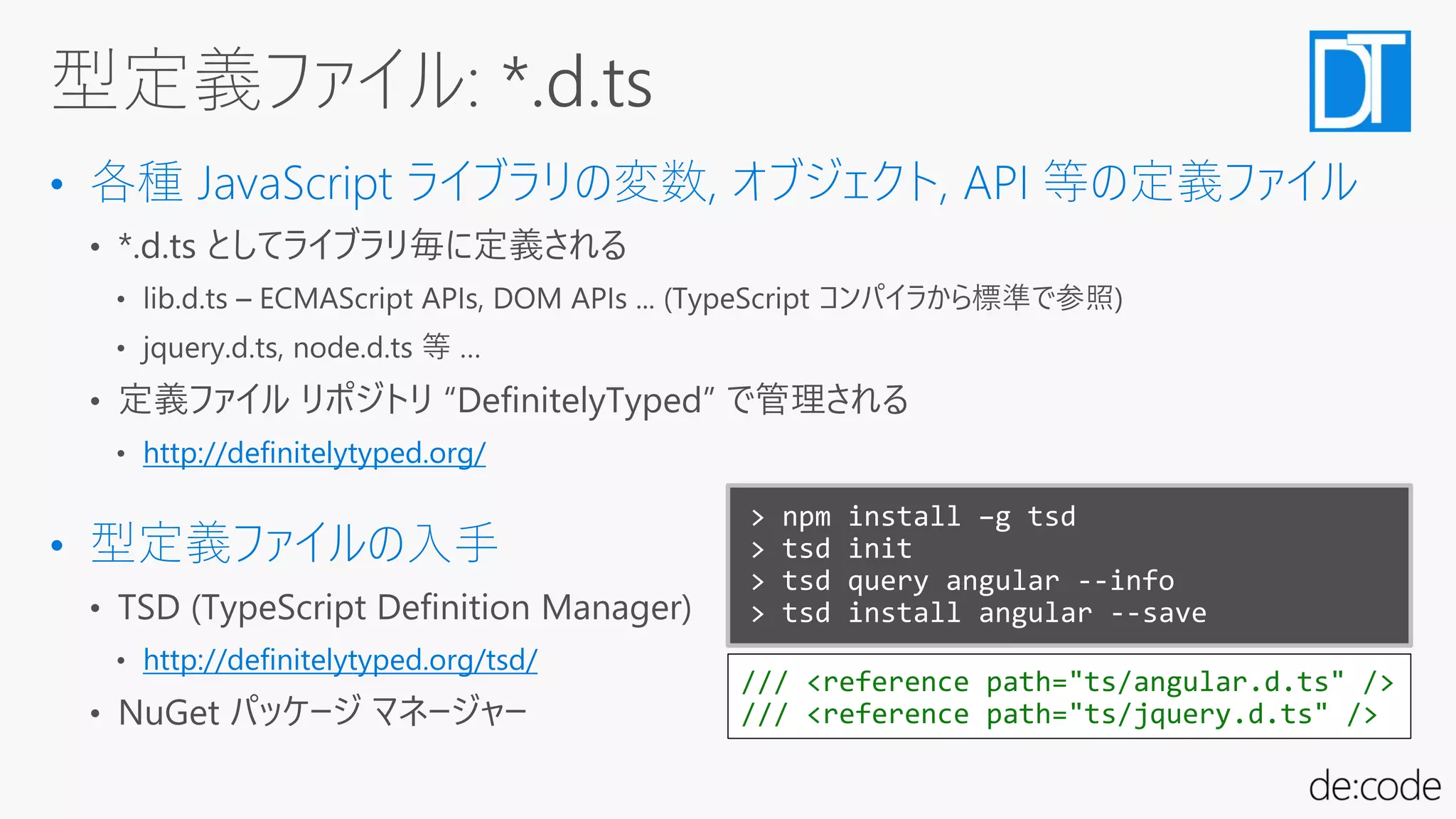Viewport: 1456px width, 819px height.
Task: Click the tsd install angular --save line
Action: coord(979,614)
